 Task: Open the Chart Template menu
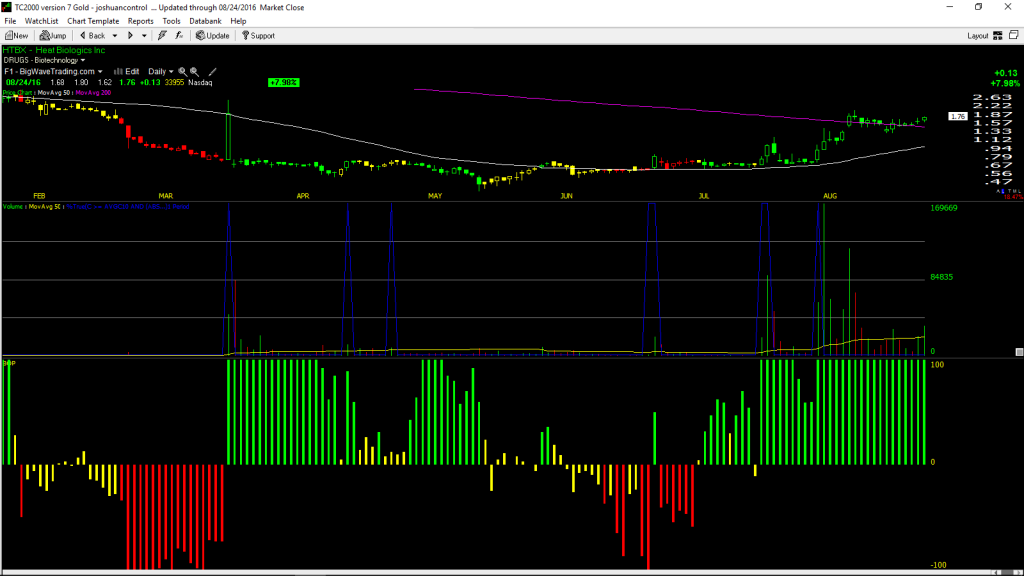pos(93,21)
